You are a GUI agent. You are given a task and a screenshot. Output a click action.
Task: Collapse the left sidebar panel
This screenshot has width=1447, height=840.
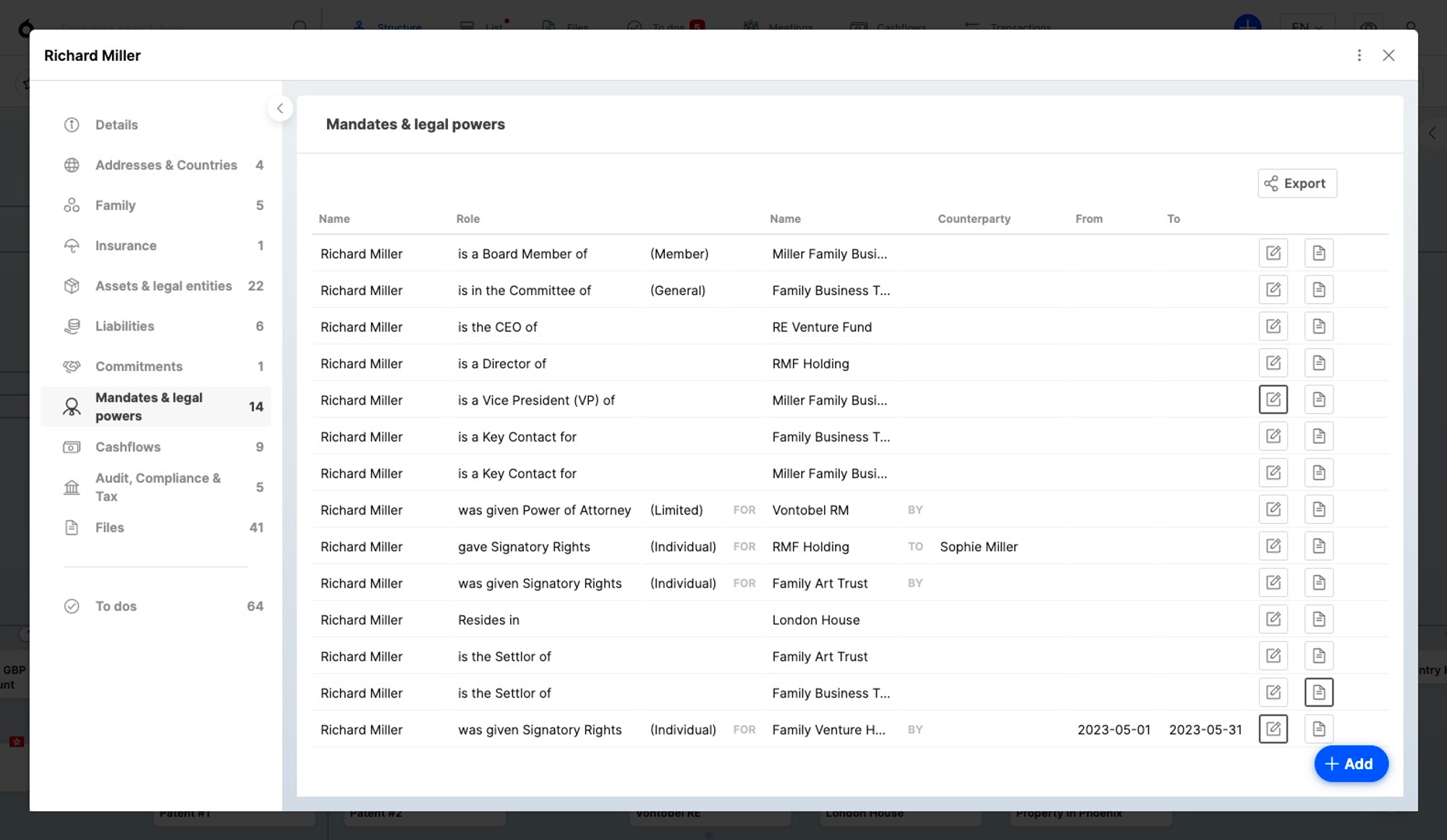(281, 109)
